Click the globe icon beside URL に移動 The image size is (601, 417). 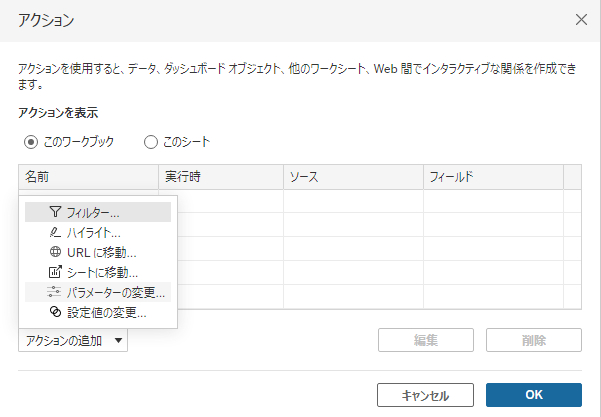55,252
